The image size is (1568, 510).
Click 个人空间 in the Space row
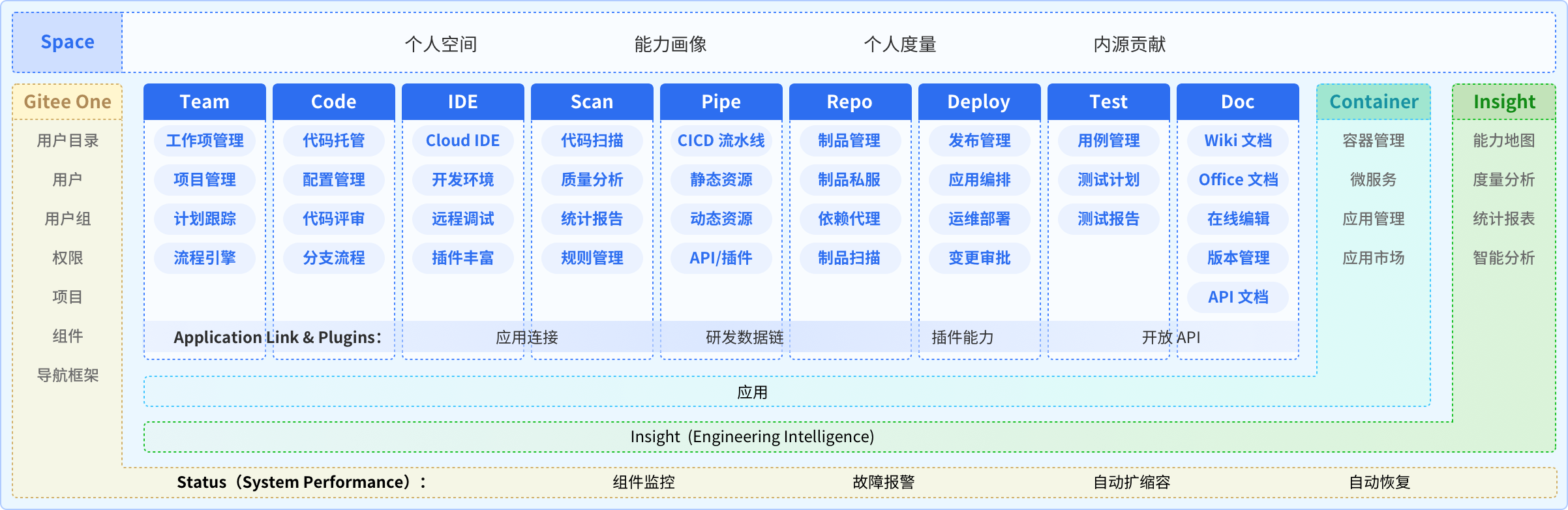tap(441, 44)
